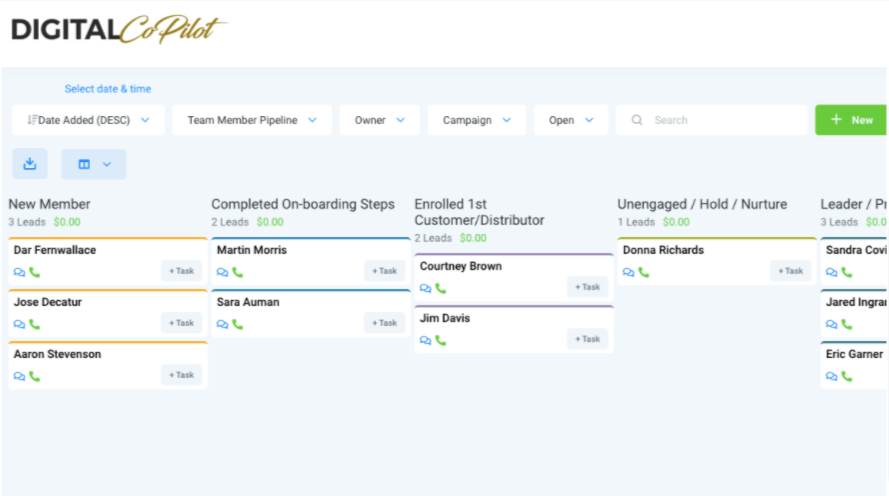Add task to Aaron Stevenson card
Viewport: 889px width, 496px height.
point(181,375)
